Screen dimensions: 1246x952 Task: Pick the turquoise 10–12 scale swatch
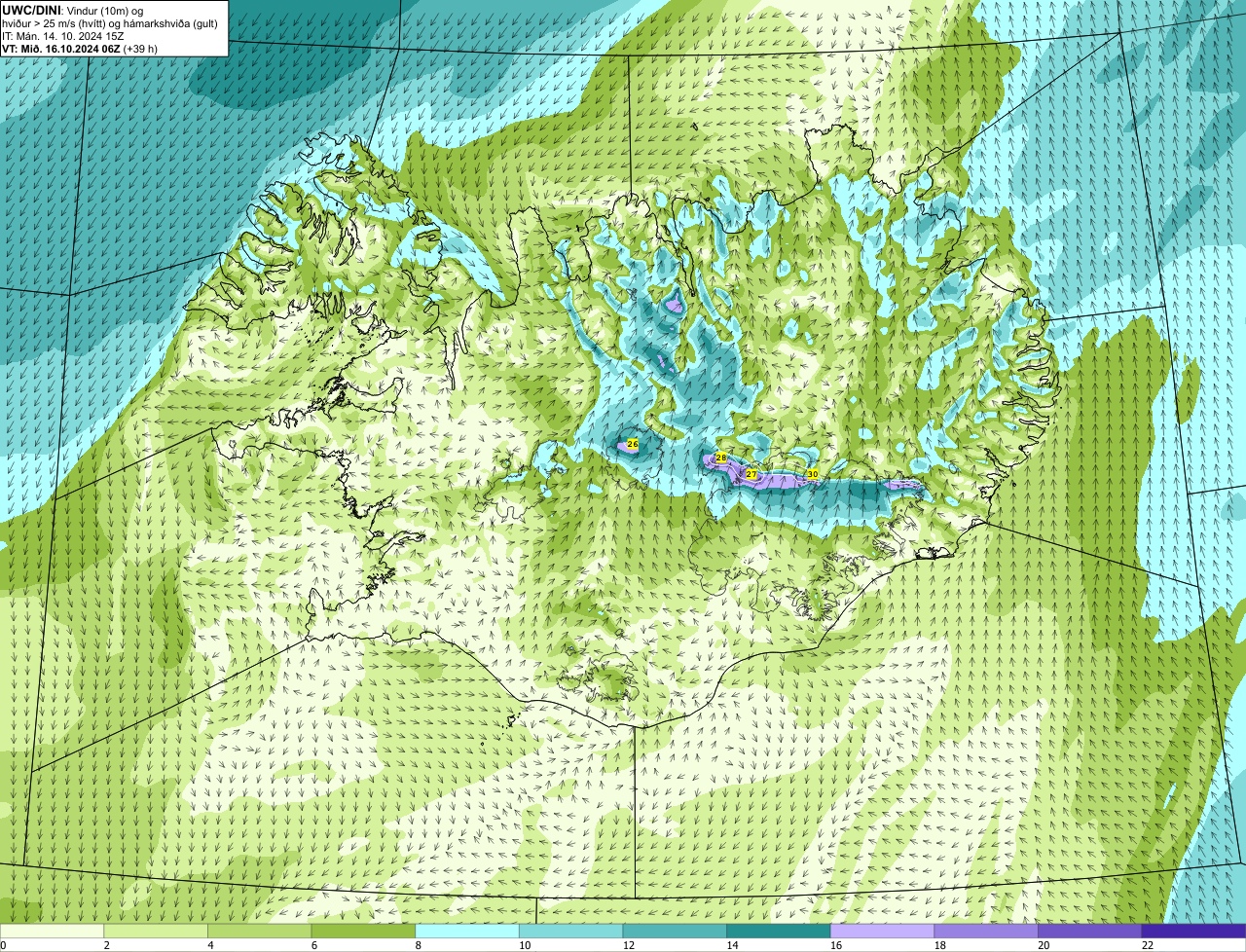tap(571, 931)
